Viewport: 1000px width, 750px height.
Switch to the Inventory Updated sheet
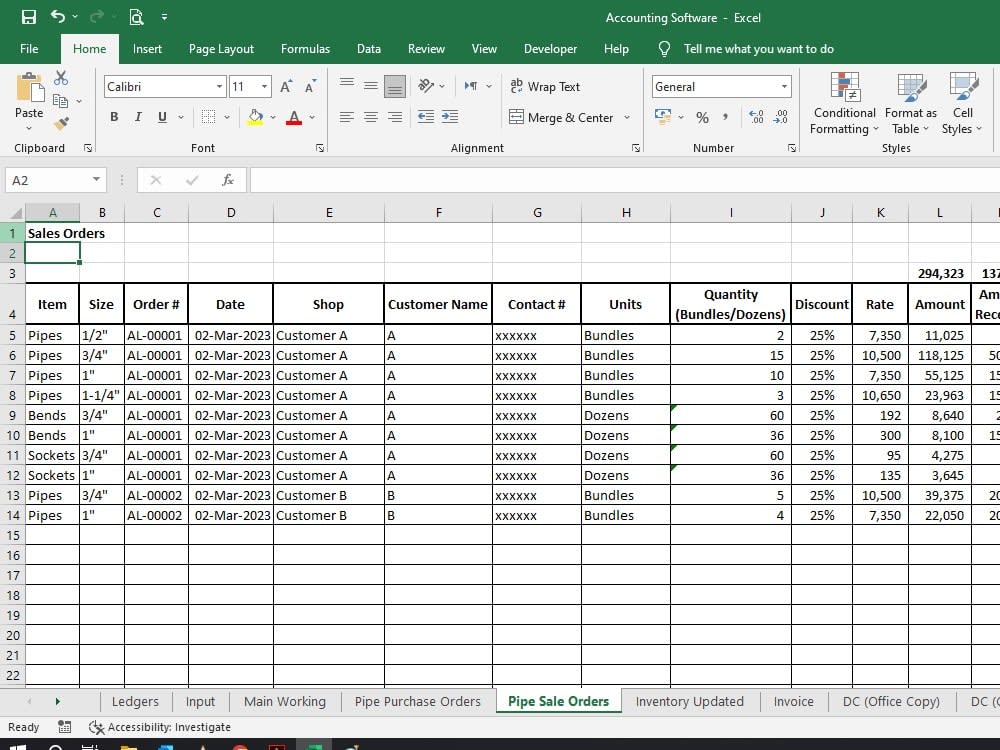click(690, 701)
